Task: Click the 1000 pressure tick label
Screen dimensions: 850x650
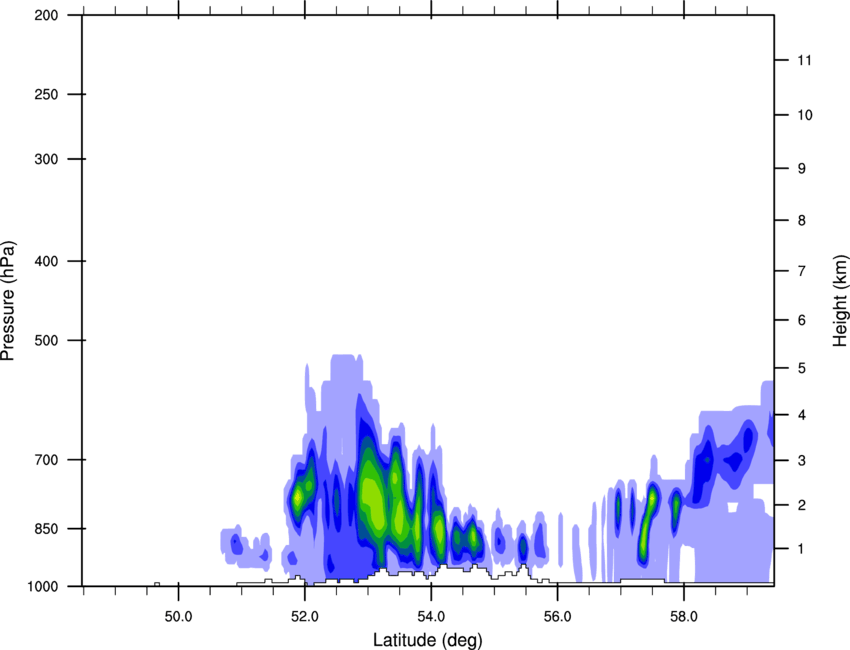Action: 43,587
